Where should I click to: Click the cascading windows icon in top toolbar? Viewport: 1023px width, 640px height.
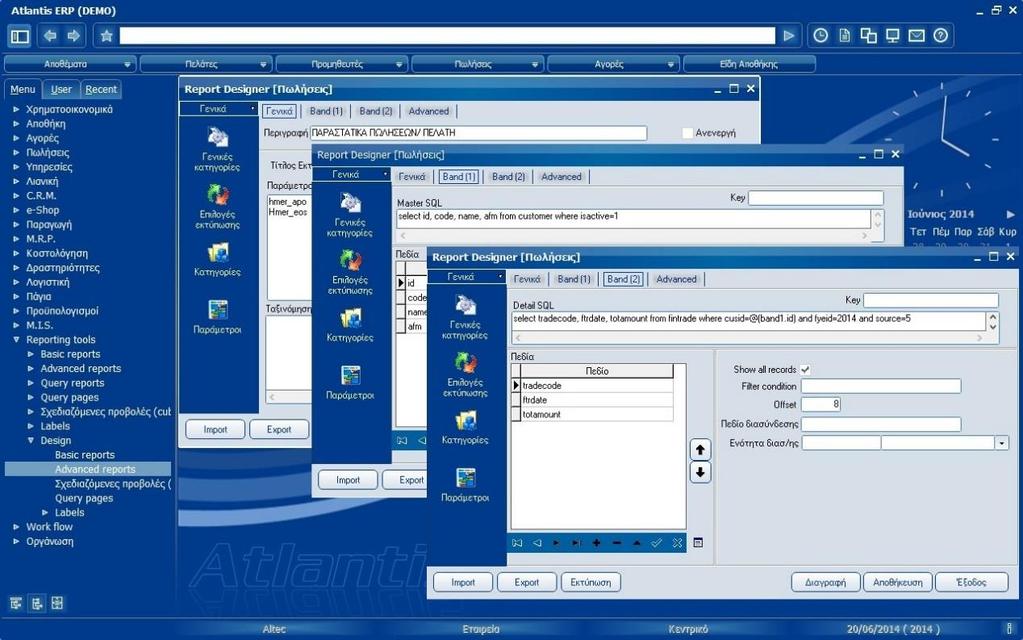click(x=868, y=36)
